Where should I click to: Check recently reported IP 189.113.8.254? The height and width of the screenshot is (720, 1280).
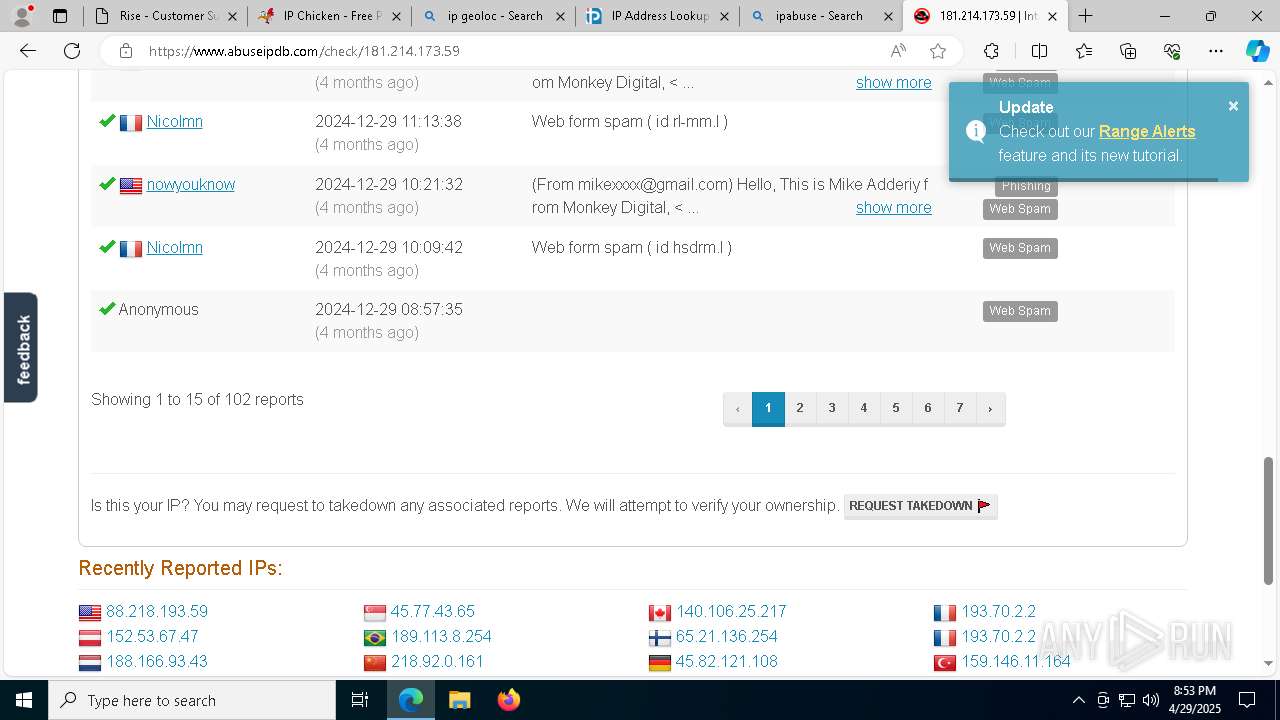(x=441, y=636)
